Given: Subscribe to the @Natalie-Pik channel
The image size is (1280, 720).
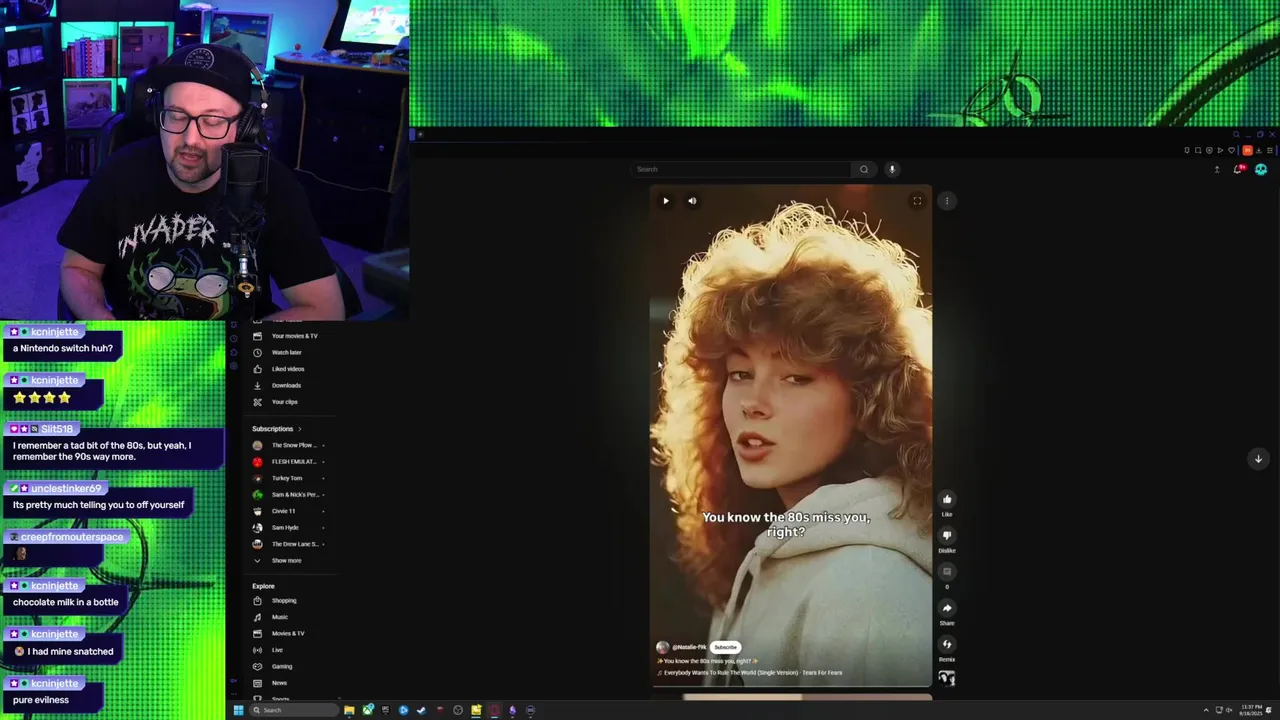Looking at the screenshot, I should pyautogui.click(x=726, y=647).
